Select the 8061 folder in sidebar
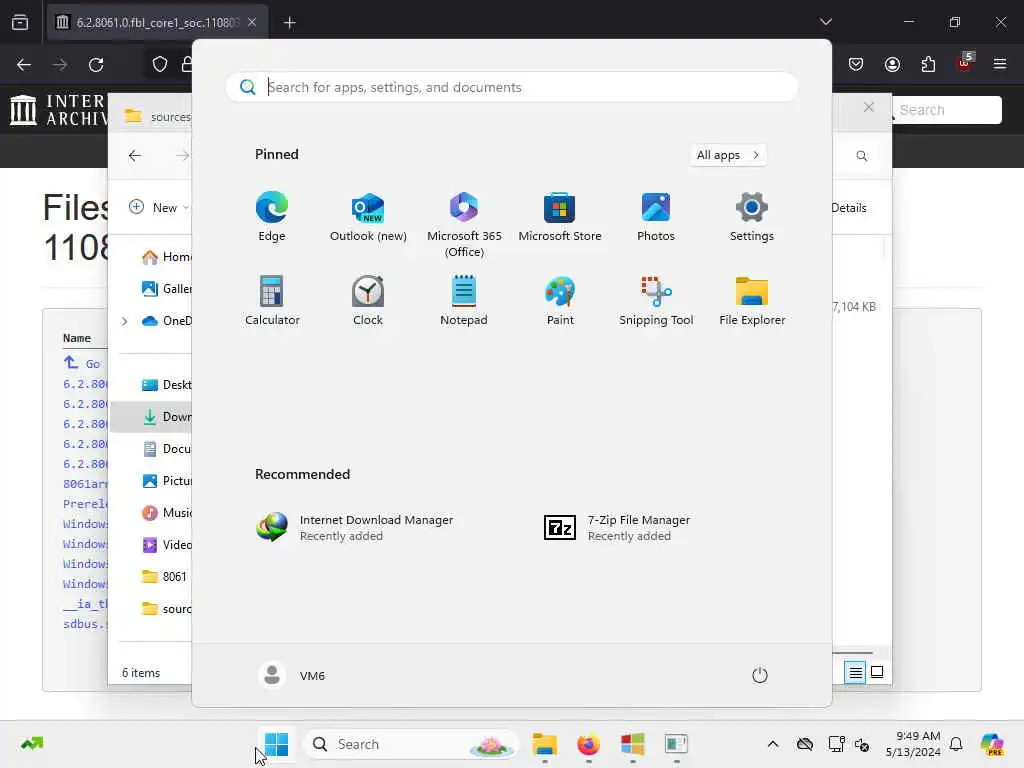This screenshot has height=768, width=1024. pos(165,577)
